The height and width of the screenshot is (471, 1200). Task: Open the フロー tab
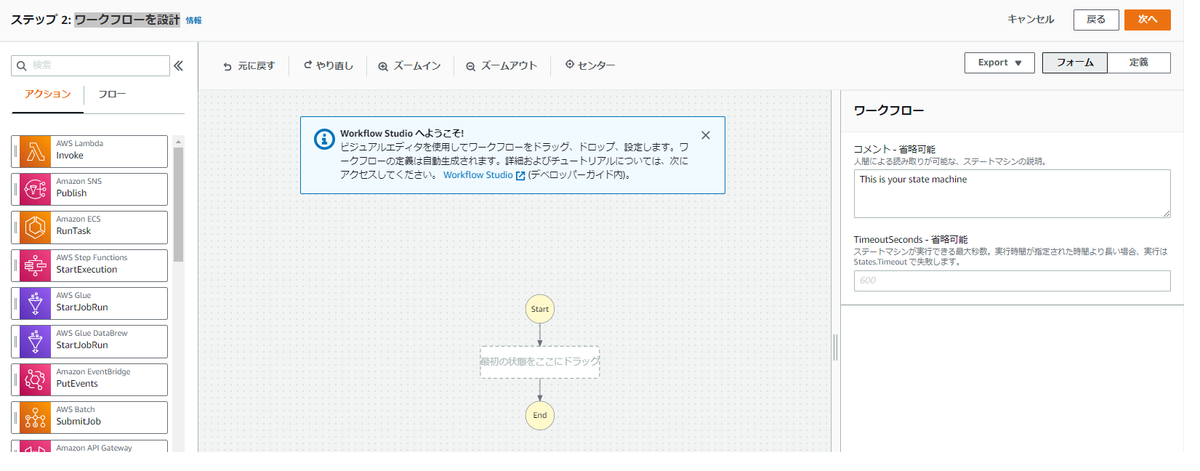(x=112, y=94)
